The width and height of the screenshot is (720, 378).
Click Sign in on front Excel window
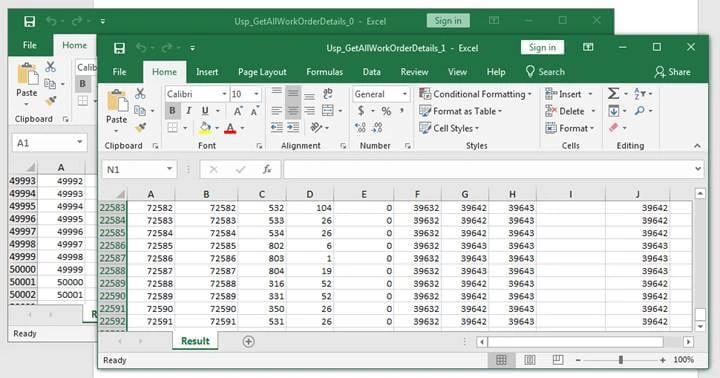[542, 47]
